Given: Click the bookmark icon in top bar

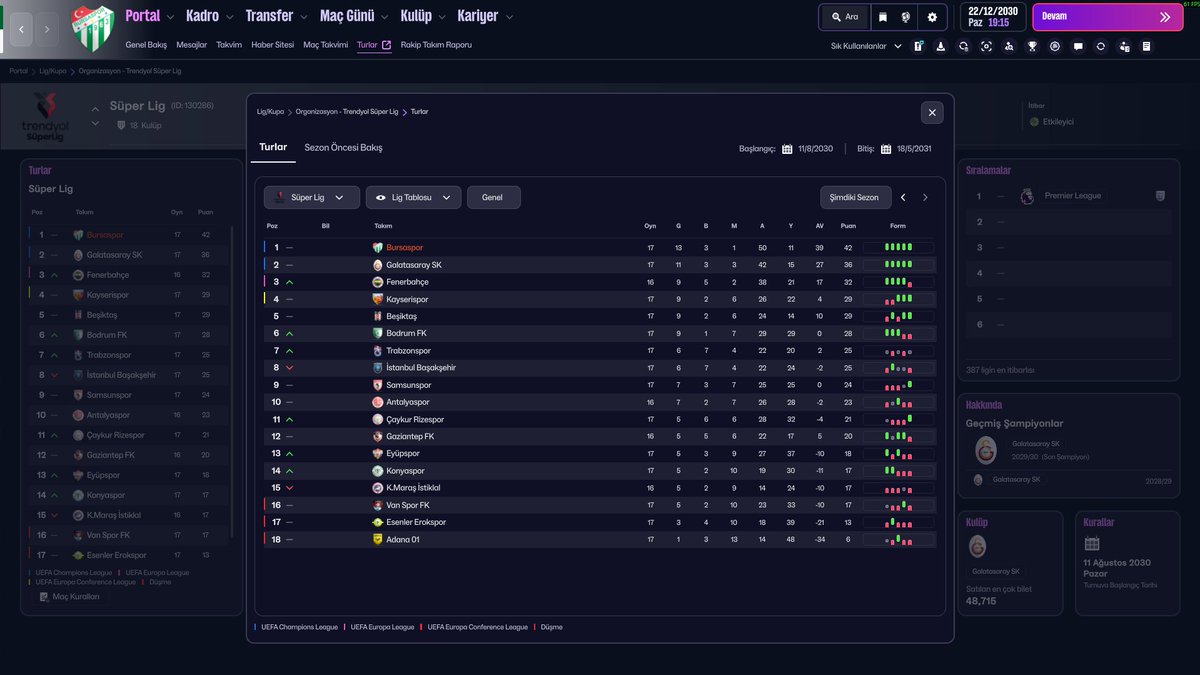Looking at the screenshot, I should pyautogui.click(x=882, y=17).
